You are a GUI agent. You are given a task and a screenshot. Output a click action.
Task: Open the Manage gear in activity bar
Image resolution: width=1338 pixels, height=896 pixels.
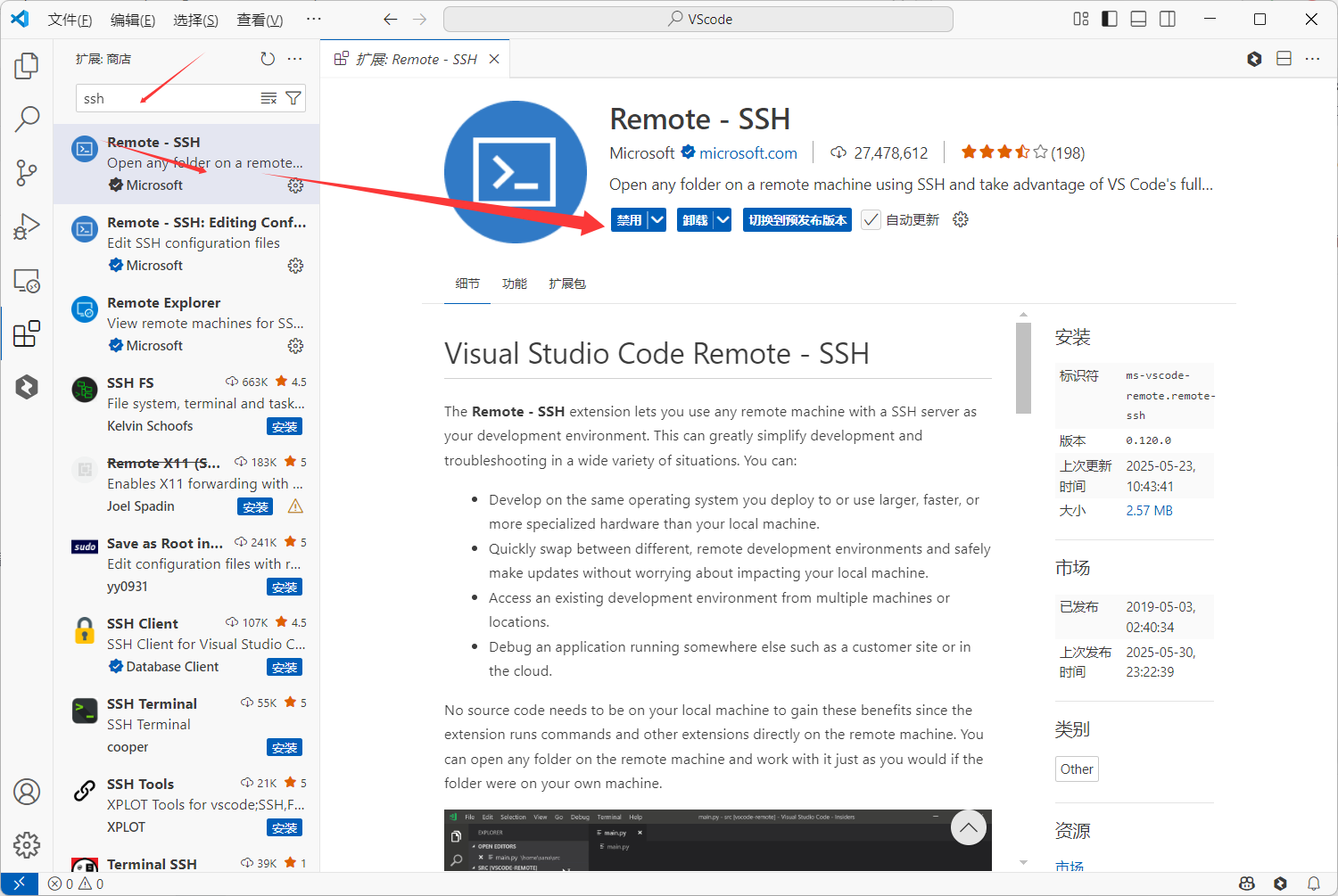point(27,844)
